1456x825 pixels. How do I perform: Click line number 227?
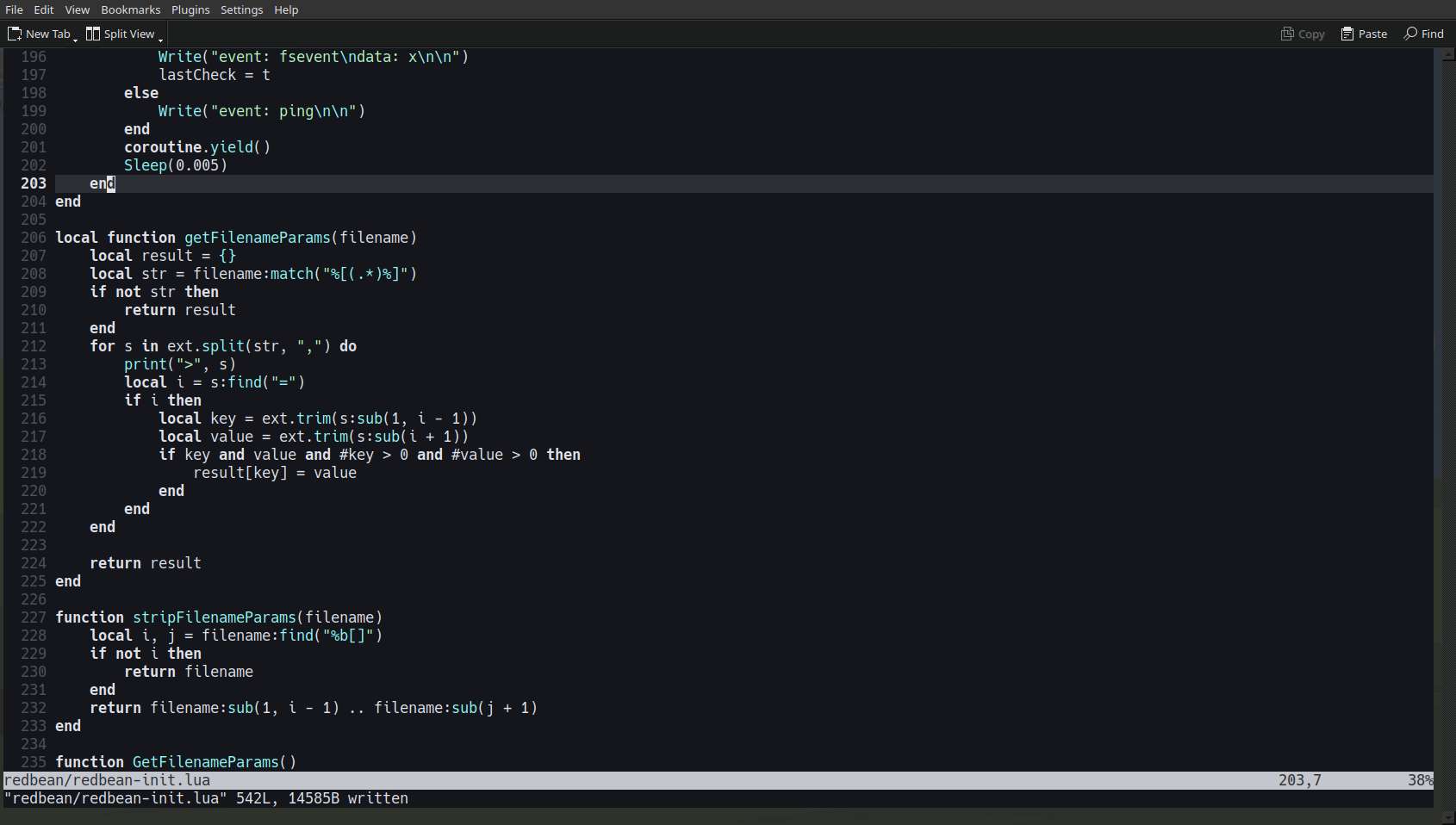pyautogui.click(x=34, y=617)
